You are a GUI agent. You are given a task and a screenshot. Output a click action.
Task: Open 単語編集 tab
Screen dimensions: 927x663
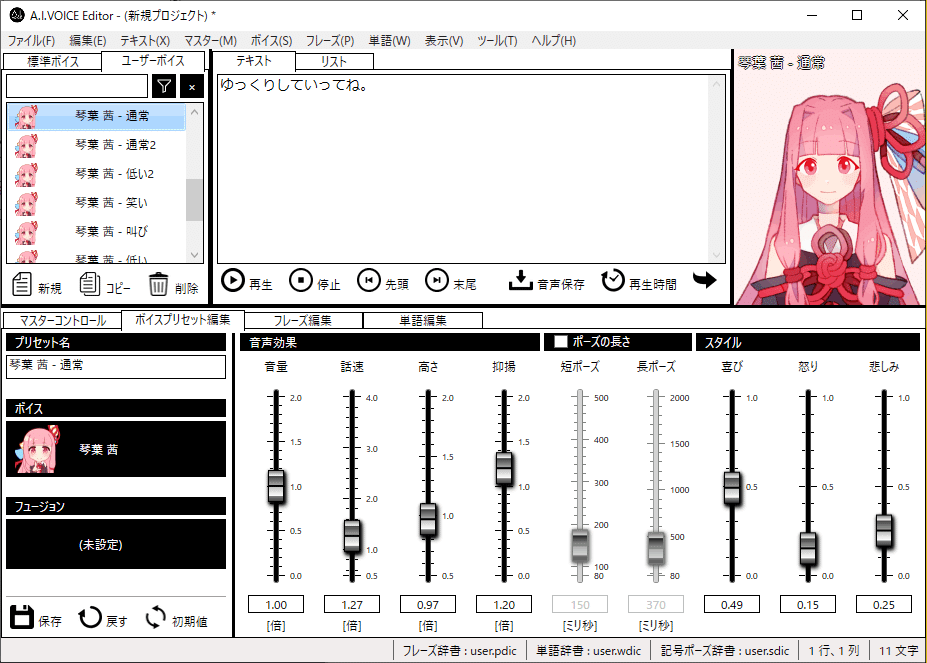pos(423,321)
